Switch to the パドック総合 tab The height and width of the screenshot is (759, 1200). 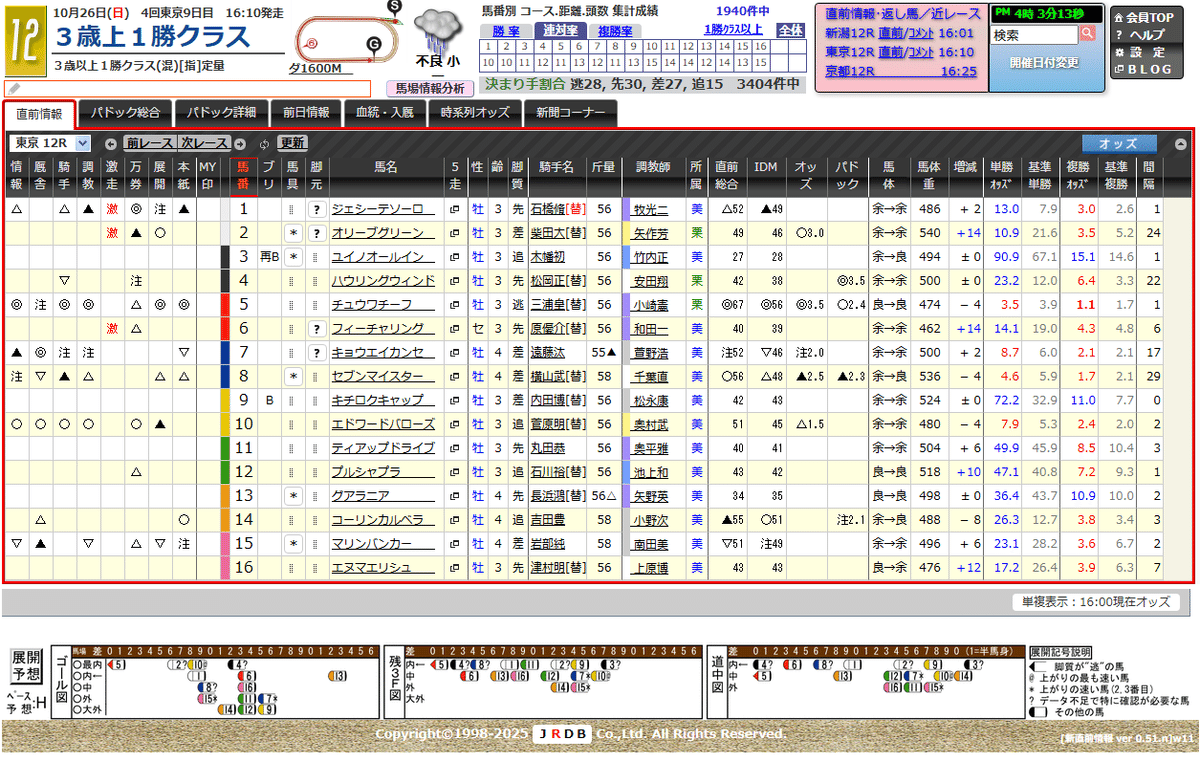click(x=126, y=113)
